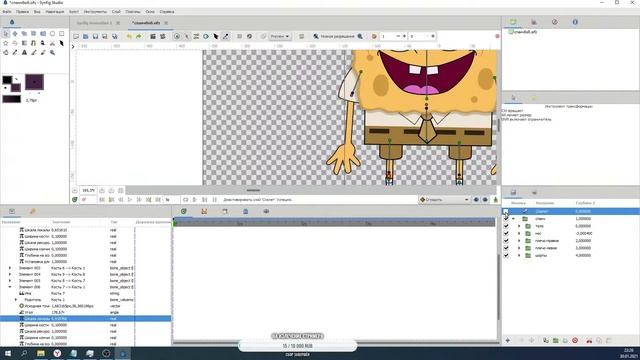Enable the unchecked Скелет layer checkbox
Viewport: 640px width, 360px height.
506,211
